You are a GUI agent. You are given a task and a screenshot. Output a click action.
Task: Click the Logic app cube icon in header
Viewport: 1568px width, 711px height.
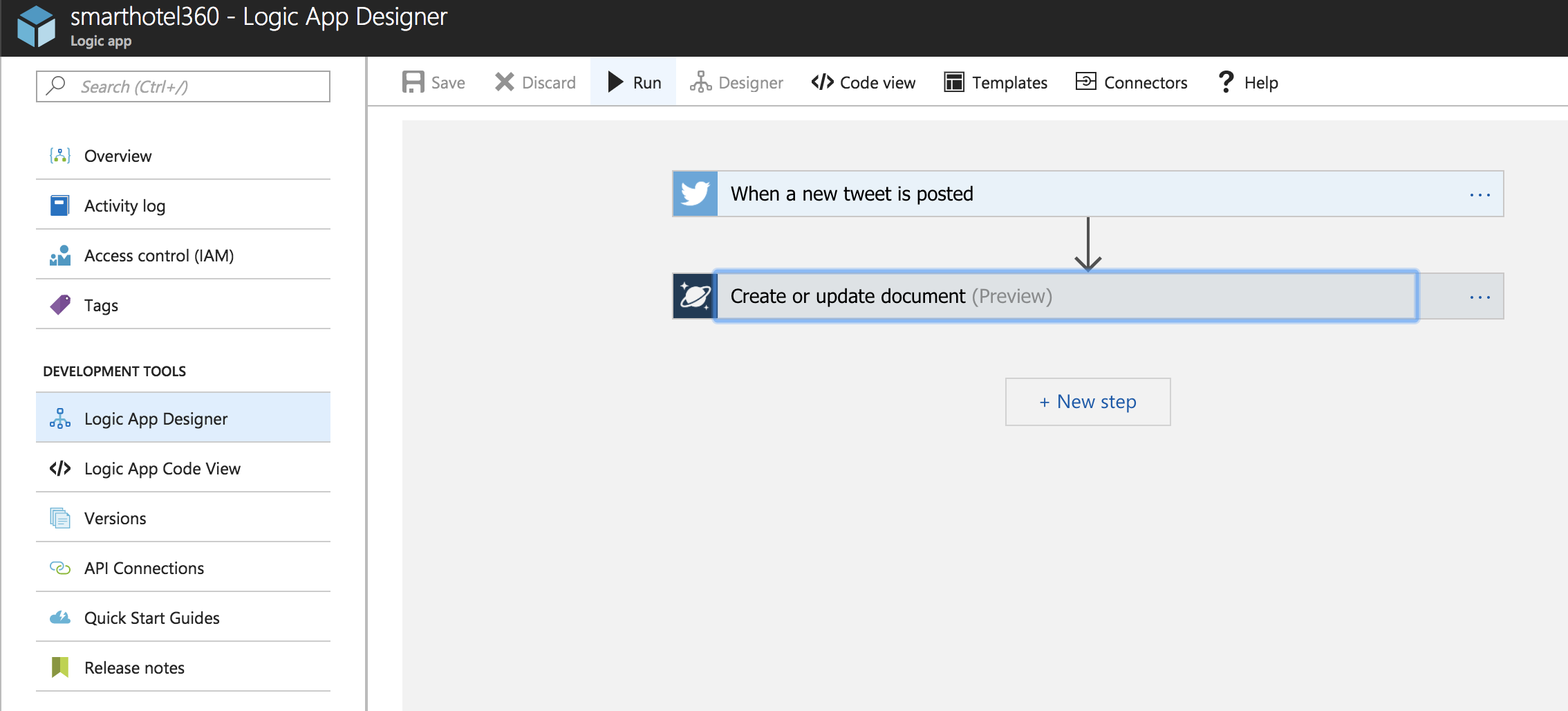click(36, 27)
